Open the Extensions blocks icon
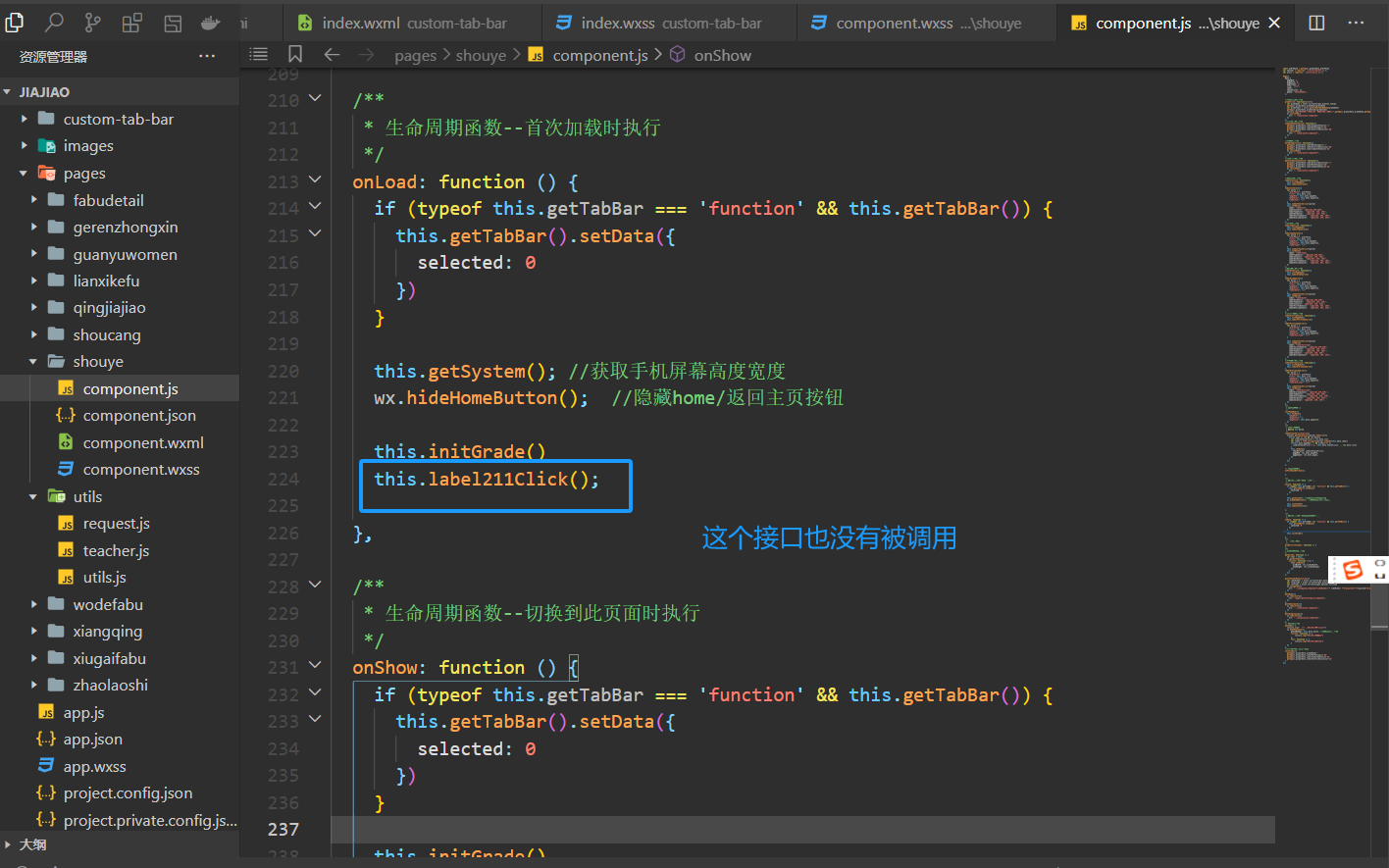This screenshot has height=868, width=1389. [x=131, y=23]
